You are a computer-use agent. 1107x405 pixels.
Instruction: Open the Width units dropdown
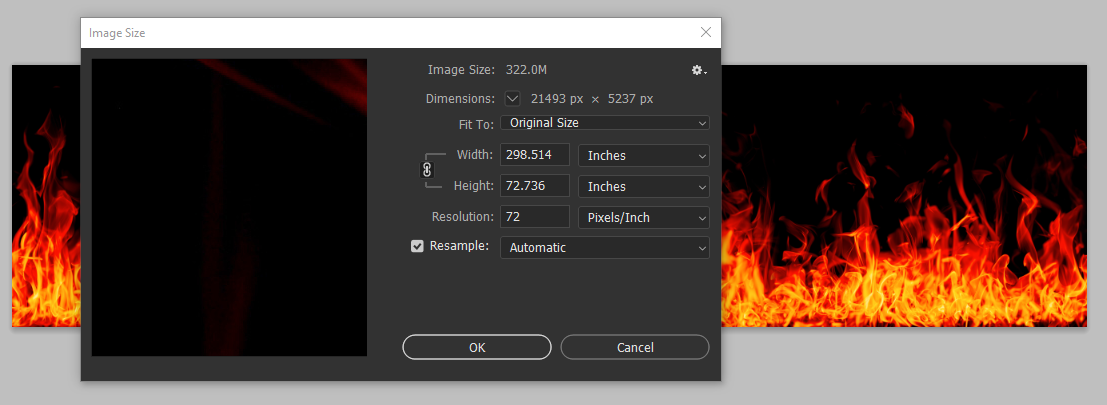[643, 156]
